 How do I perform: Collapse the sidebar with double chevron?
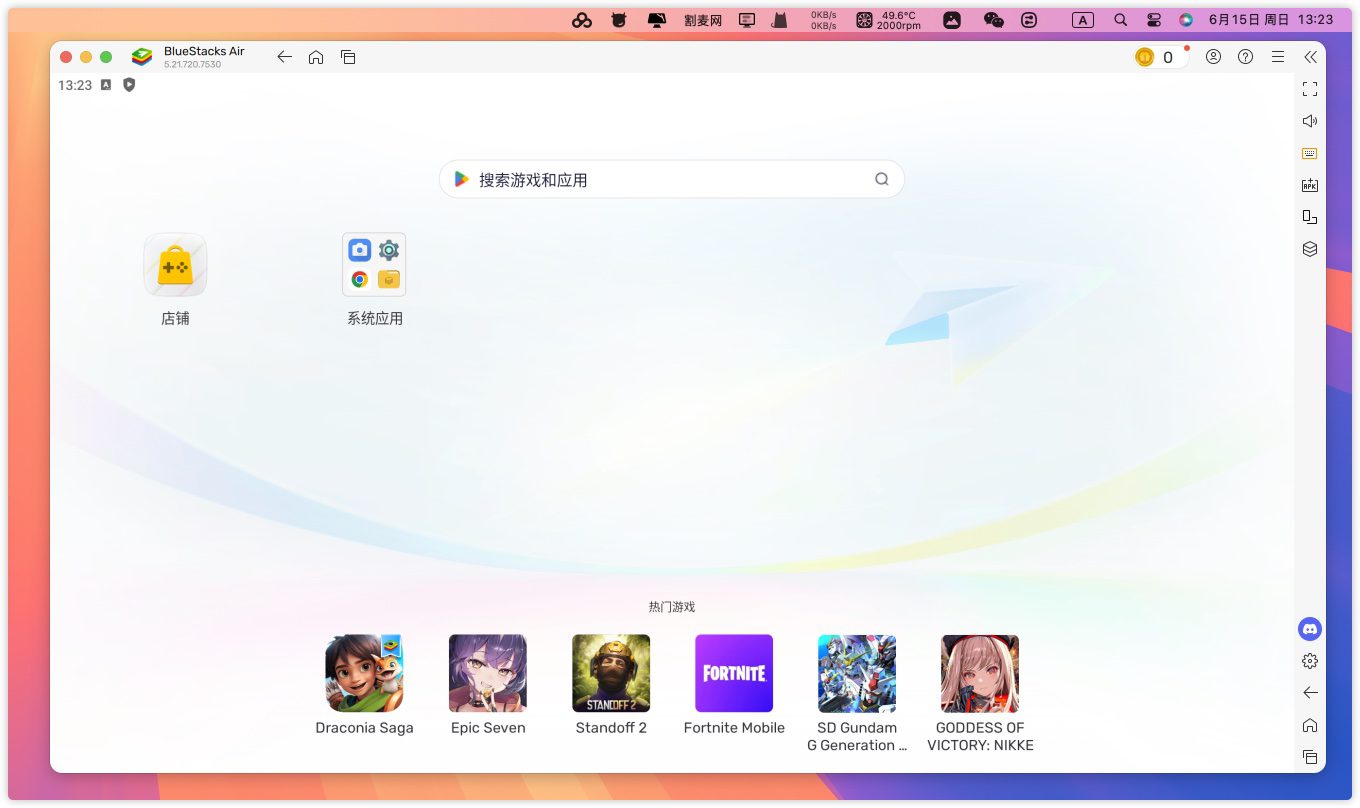[x=1310, y=57]
